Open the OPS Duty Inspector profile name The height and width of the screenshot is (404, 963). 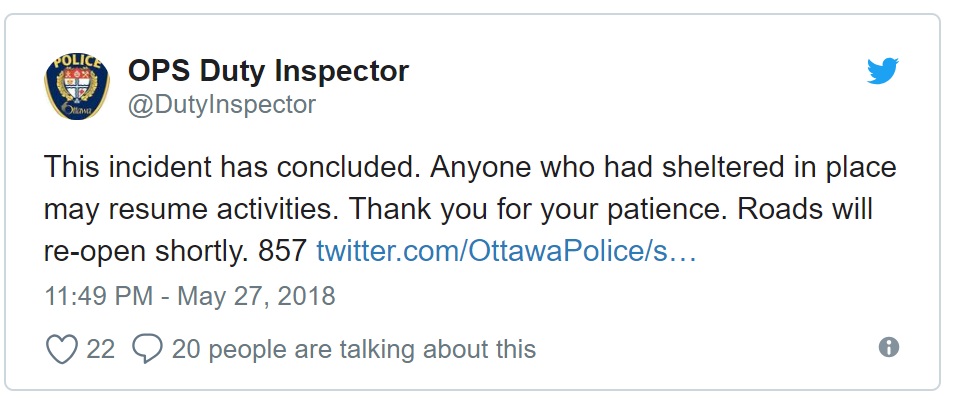coord(268,71)
